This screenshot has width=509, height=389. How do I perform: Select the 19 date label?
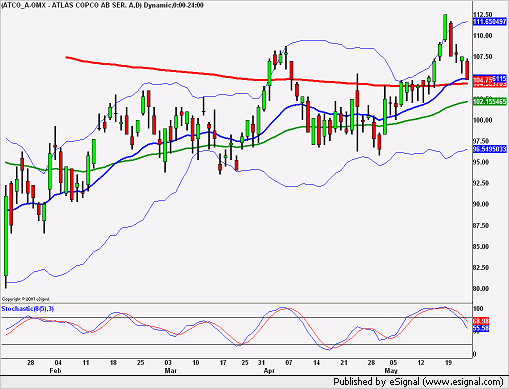pyautogui.click(x=448, y=363)
